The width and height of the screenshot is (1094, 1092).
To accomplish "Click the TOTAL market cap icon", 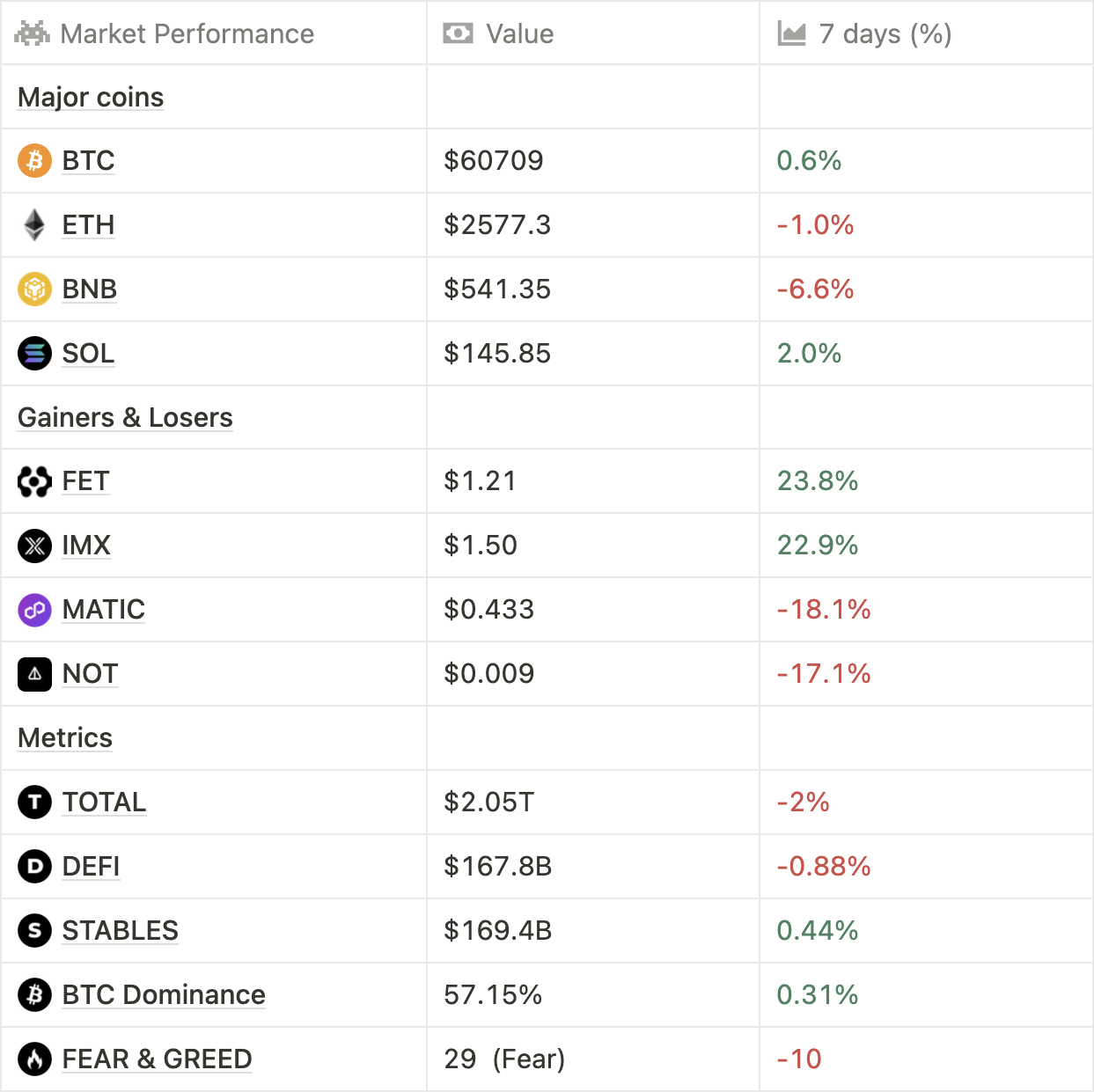I will [x=34, y=803].
